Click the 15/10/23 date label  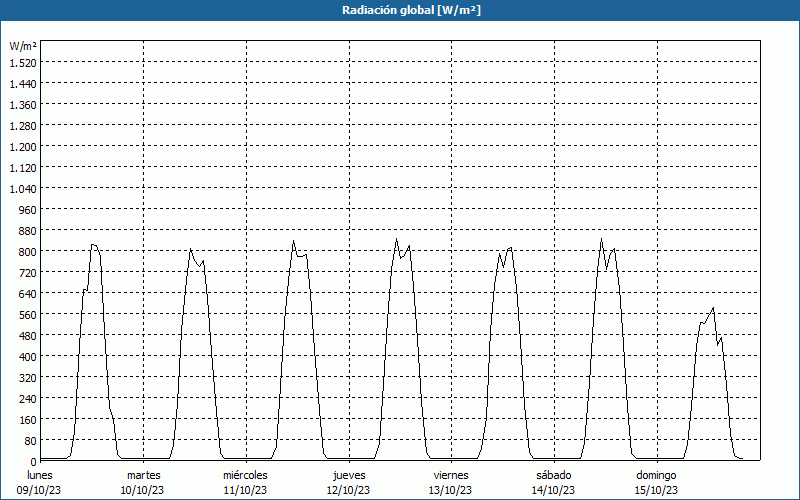point(657,490)
